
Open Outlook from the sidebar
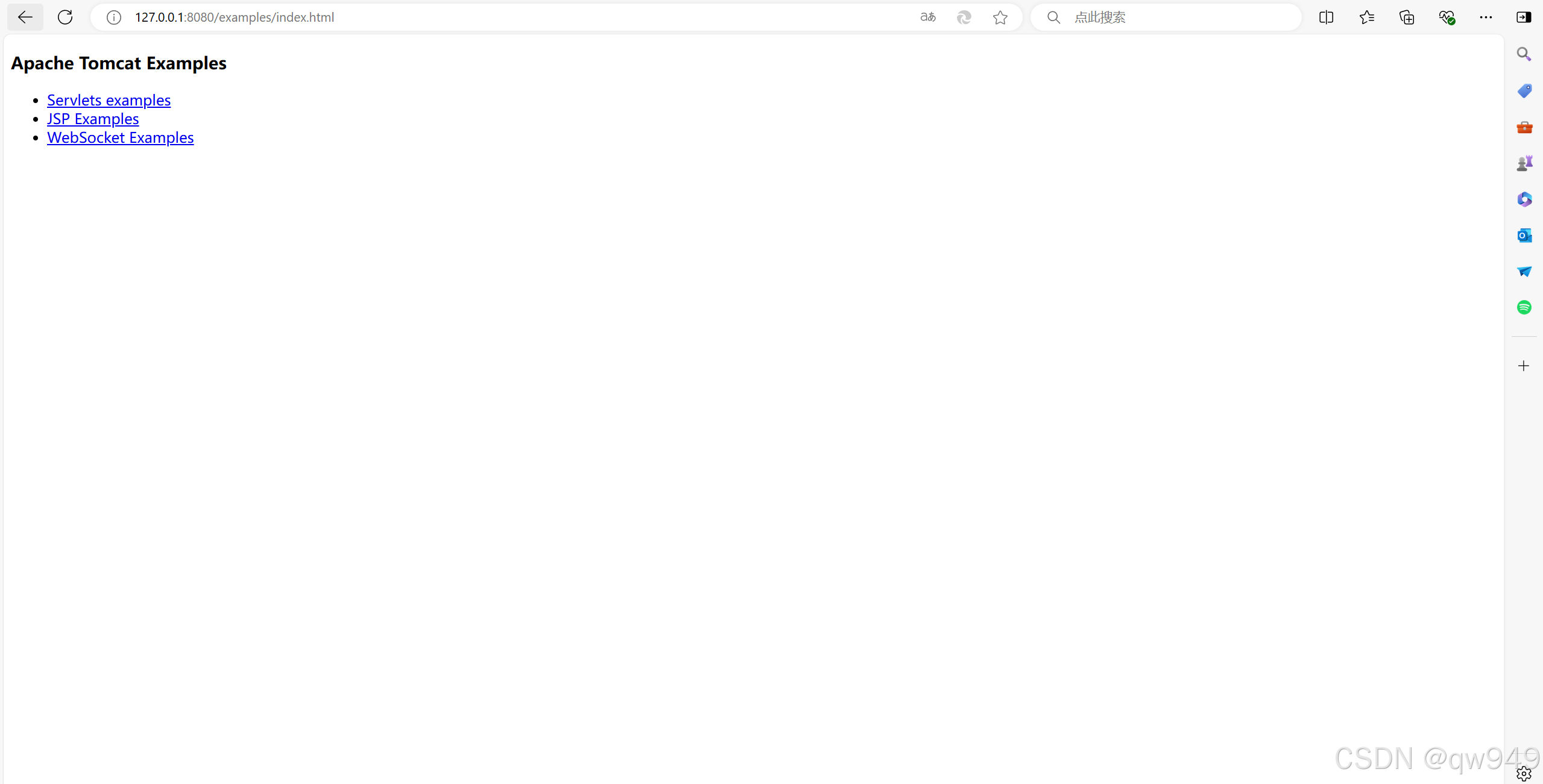[1524, 236]
